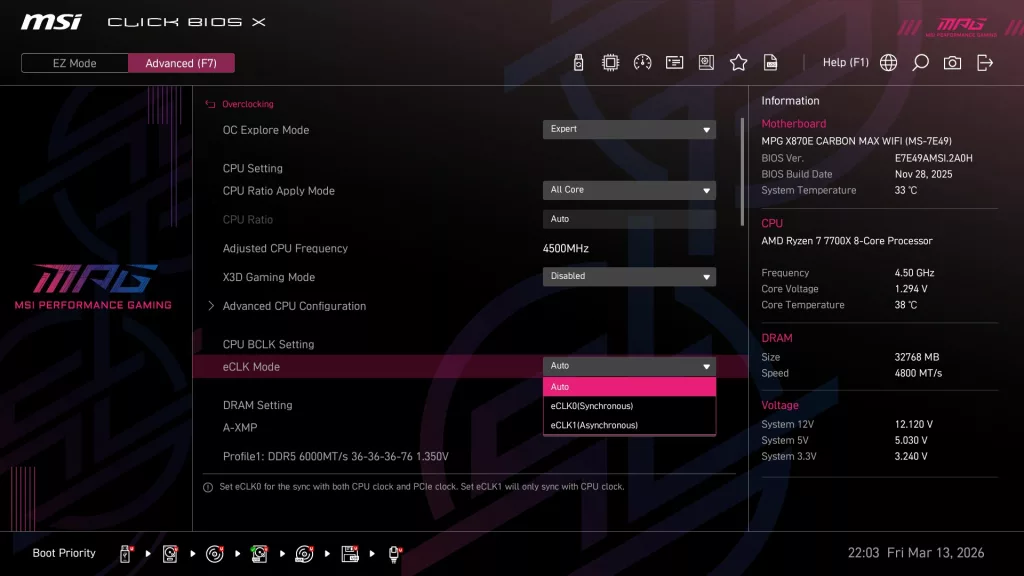Viewport: 1024px width, 576px height.
Task: Open the CPU Ratio Apply Mode dropdown
Action: point(629,190)
